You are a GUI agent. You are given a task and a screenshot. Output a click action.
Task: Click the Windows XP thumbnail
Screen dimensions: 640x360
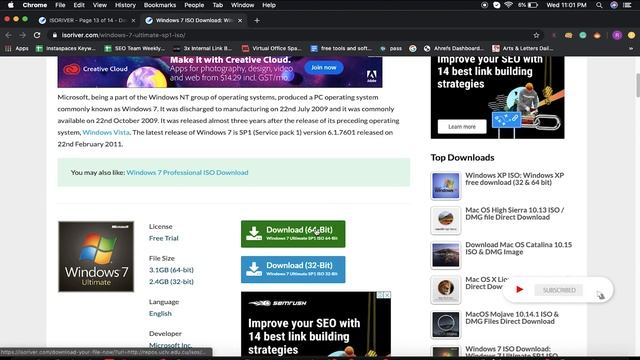(446, 185)
